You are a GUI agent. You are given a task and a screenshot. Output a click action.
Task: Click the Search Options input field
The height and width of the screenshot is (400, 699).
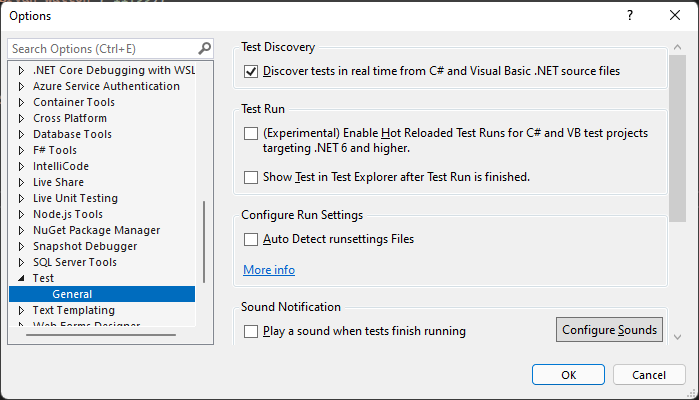[100, 48]
